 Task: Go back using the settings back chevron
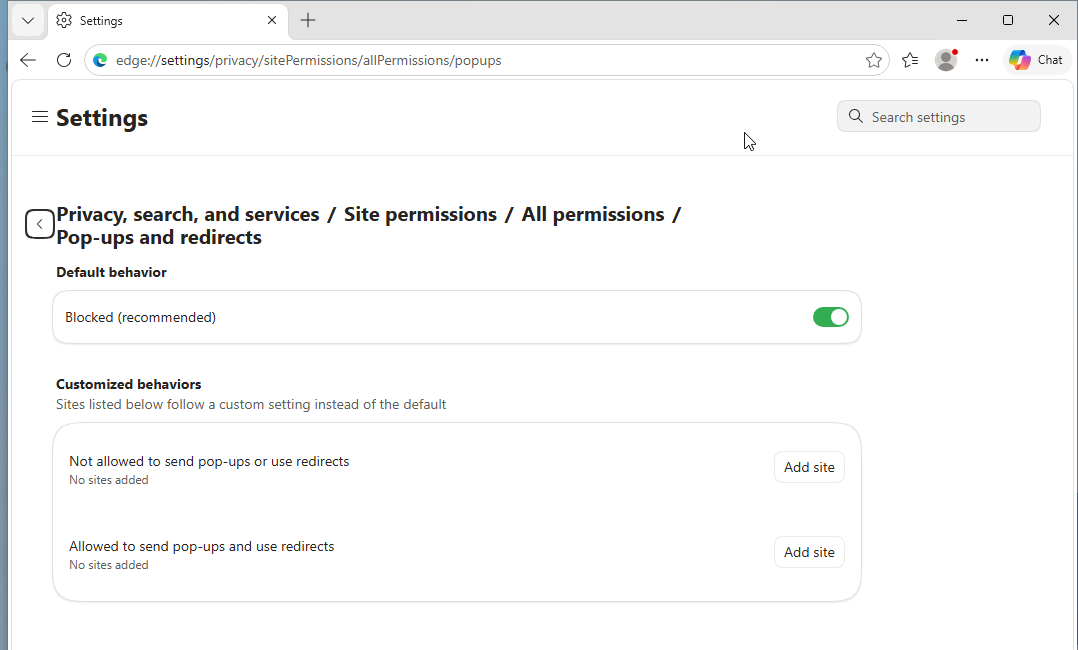[40, 224]
